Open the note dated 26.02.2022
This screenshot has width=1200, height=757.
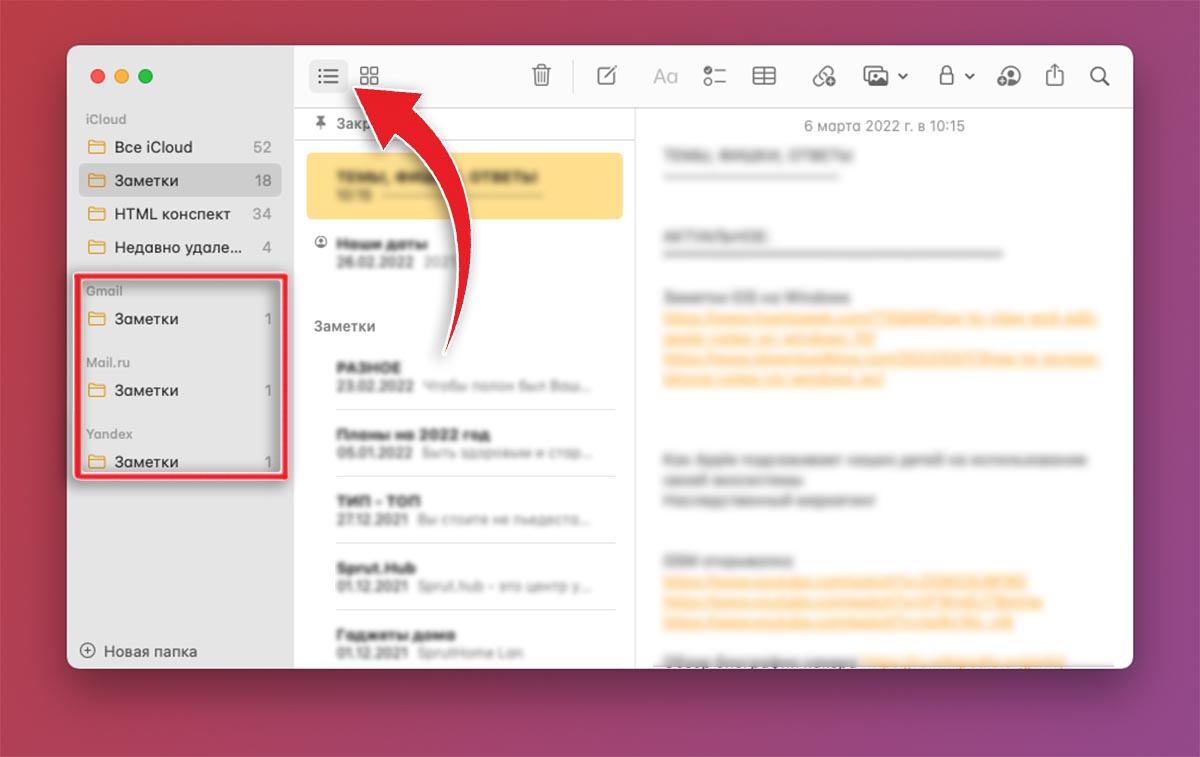coord(464,252)
